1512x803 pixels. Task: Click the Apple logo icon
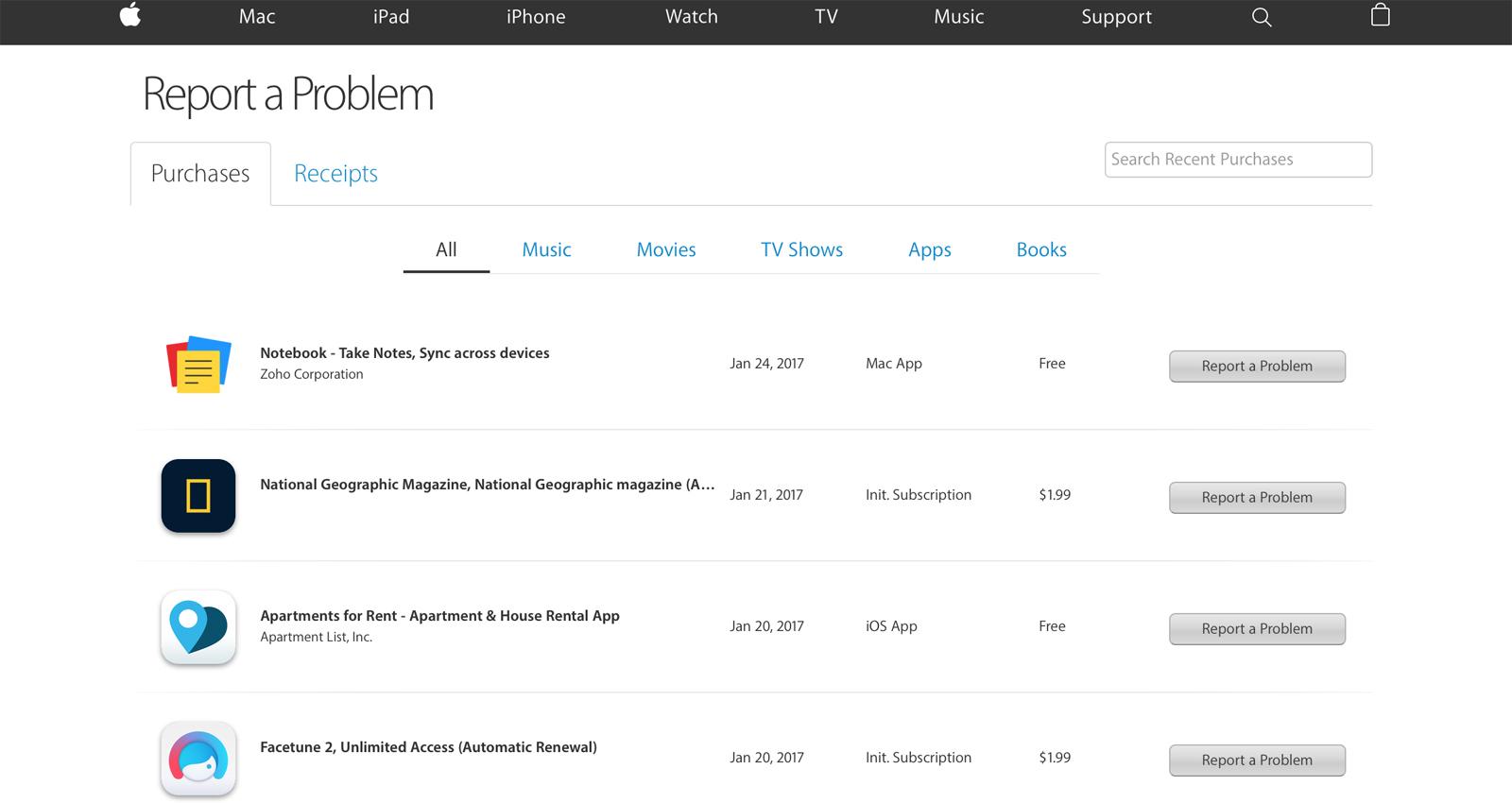click(x=130, y=16)
